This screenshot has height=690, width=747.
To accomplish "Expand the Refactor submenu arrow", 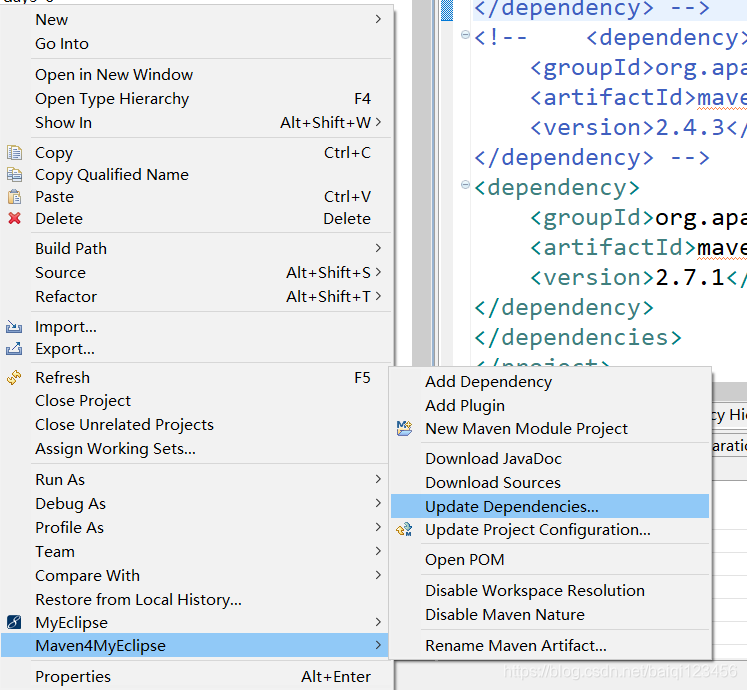I will coord(378,296).
